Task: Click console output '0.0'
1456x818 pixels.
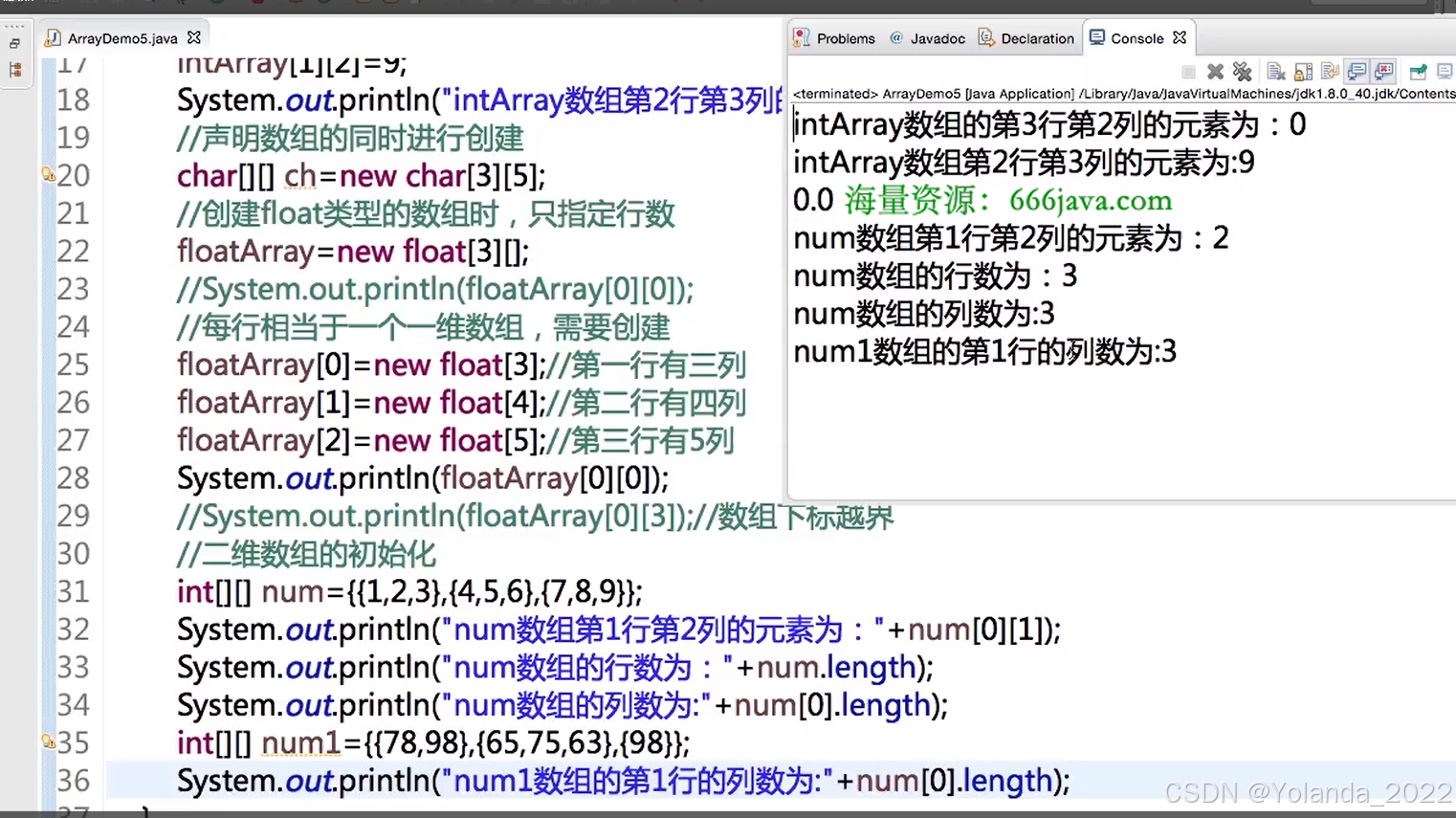Action: pos(813,200)
